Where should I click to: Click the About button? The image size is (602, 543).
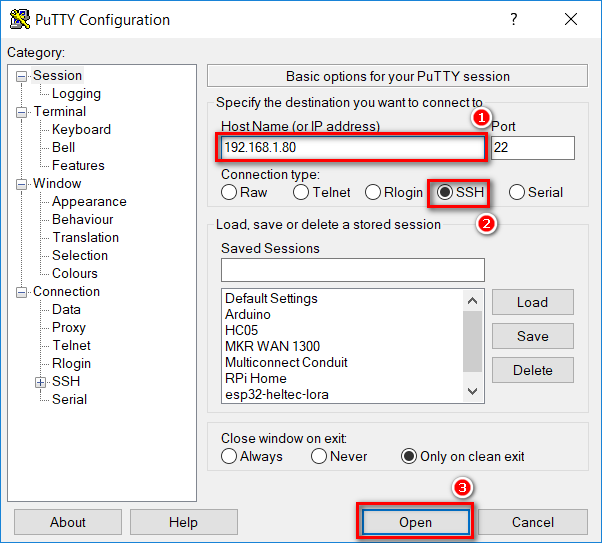pyautogui.click(x=68, y=522)
